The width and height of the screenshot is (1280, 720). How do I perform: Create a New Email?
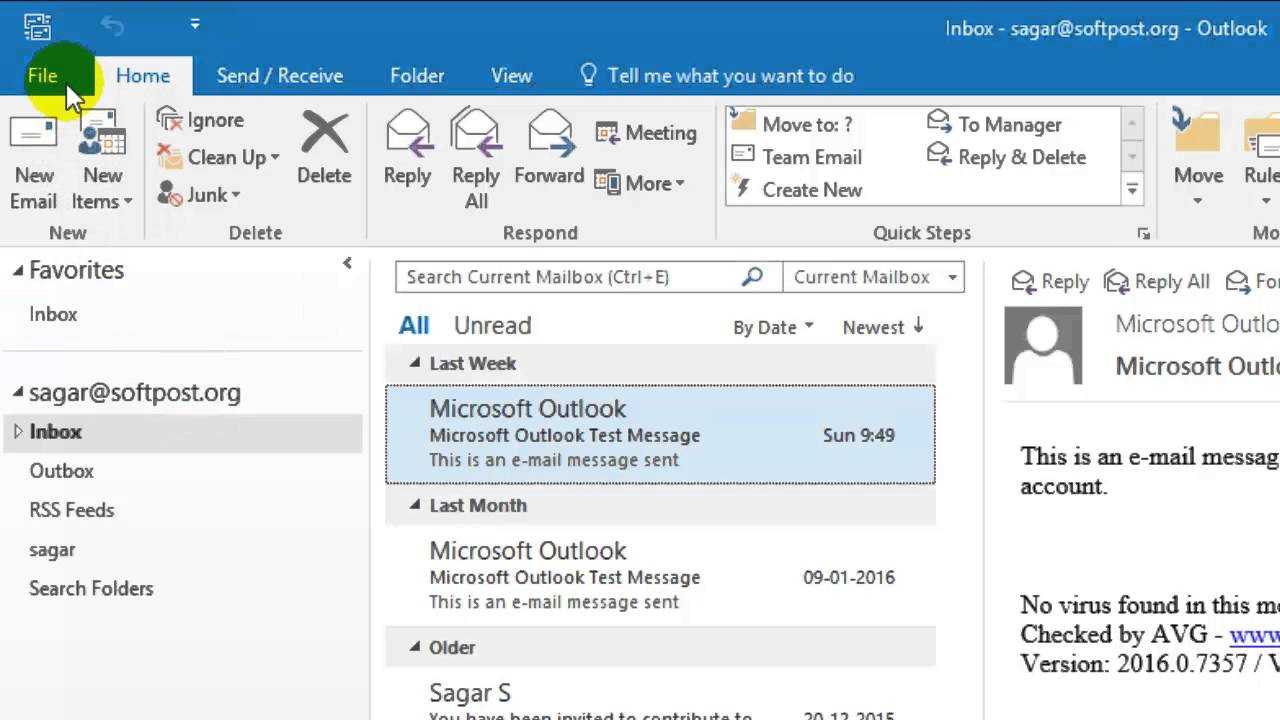tap(33, 160)
